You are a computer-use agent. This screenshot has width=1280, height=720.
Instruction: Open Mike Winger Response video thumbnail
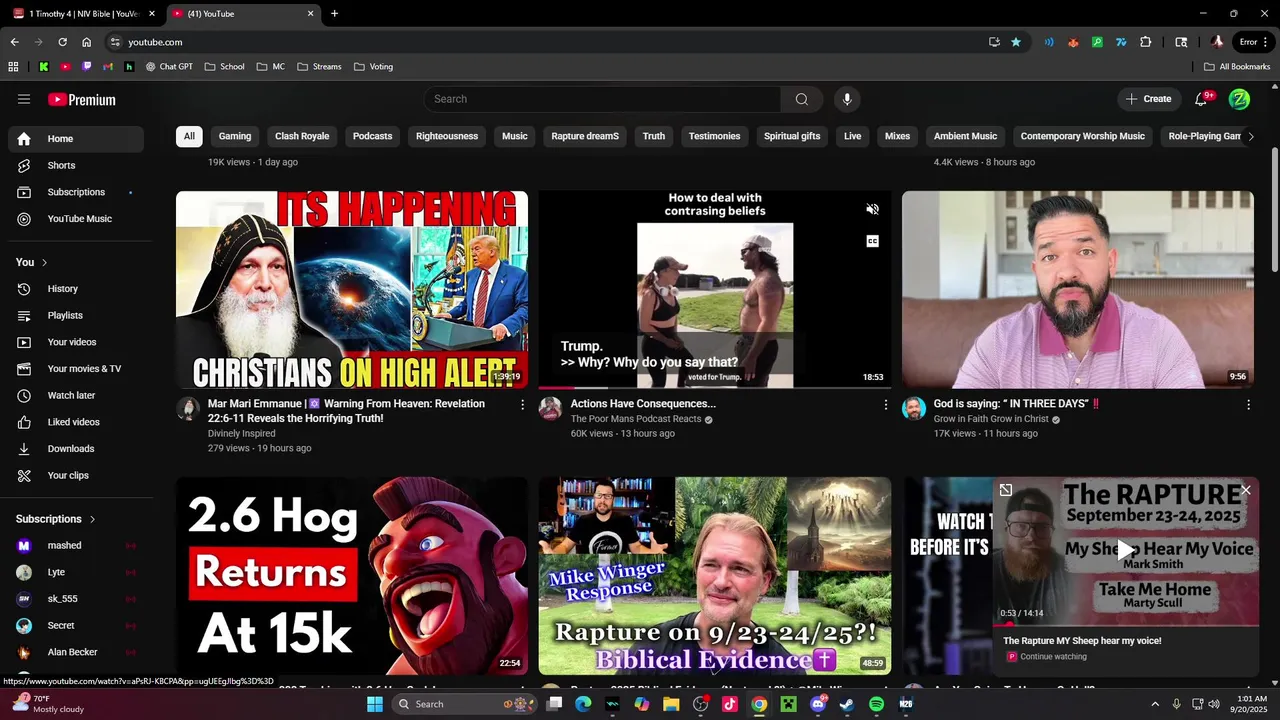click(x=715, y=576)
